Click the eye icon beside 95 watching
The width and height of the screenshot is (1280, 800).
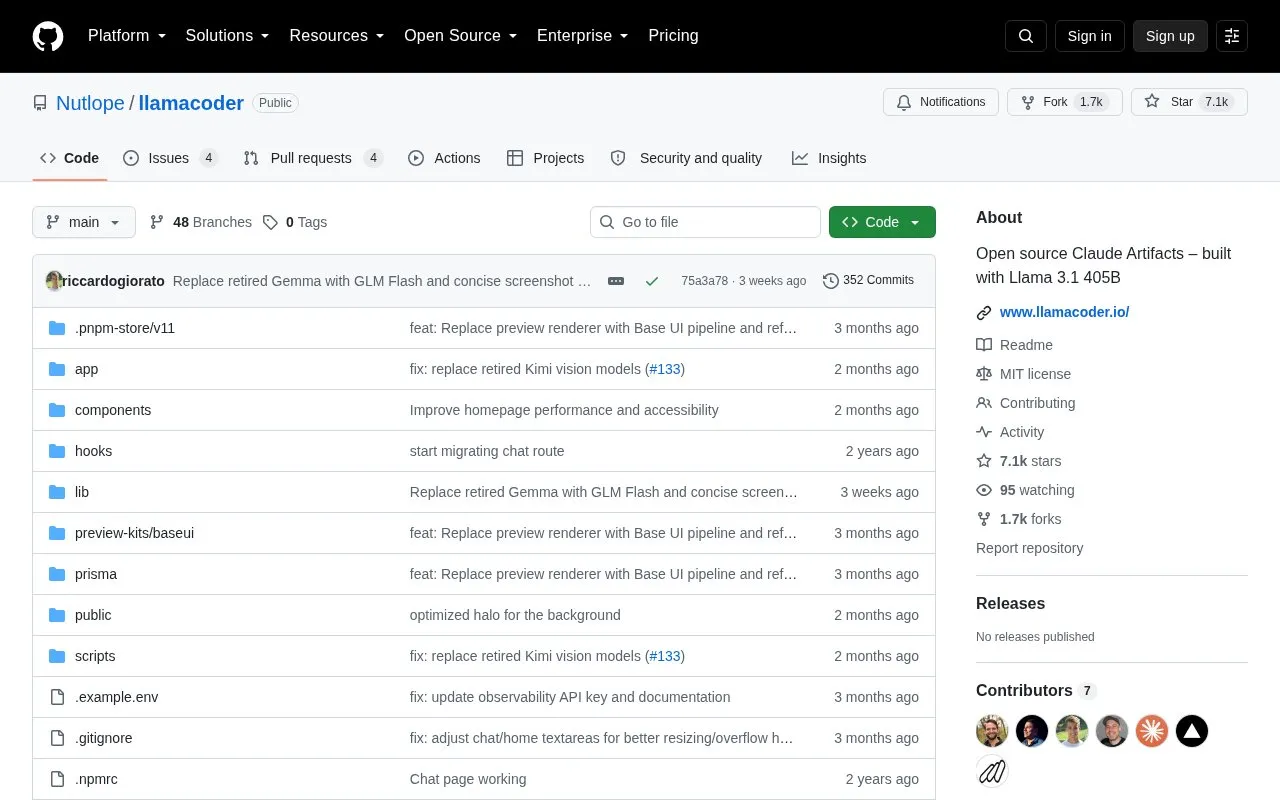click(x=984, y=490)
